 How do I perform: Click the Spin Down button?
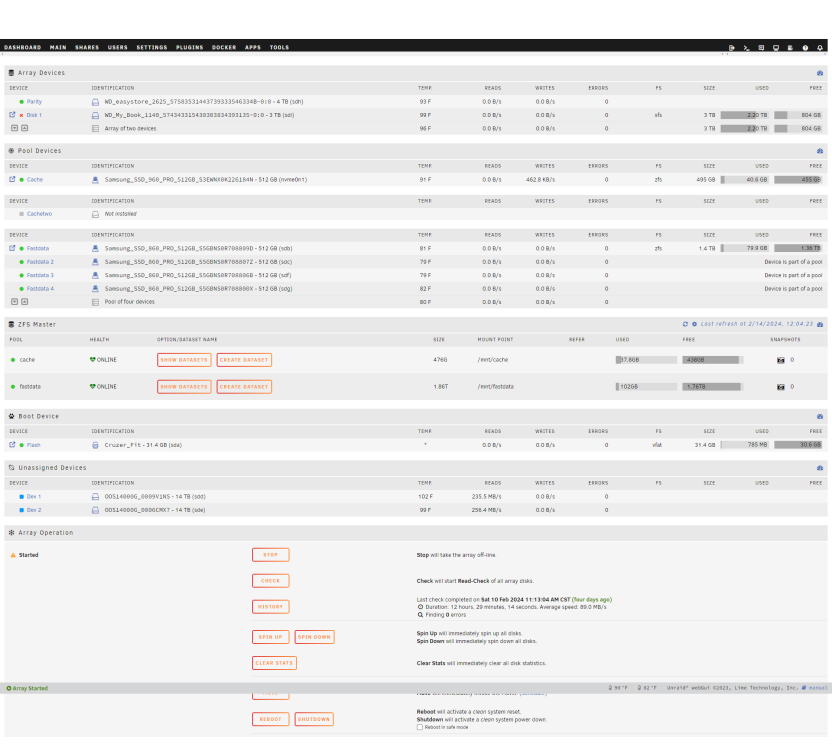pos(314,637)
